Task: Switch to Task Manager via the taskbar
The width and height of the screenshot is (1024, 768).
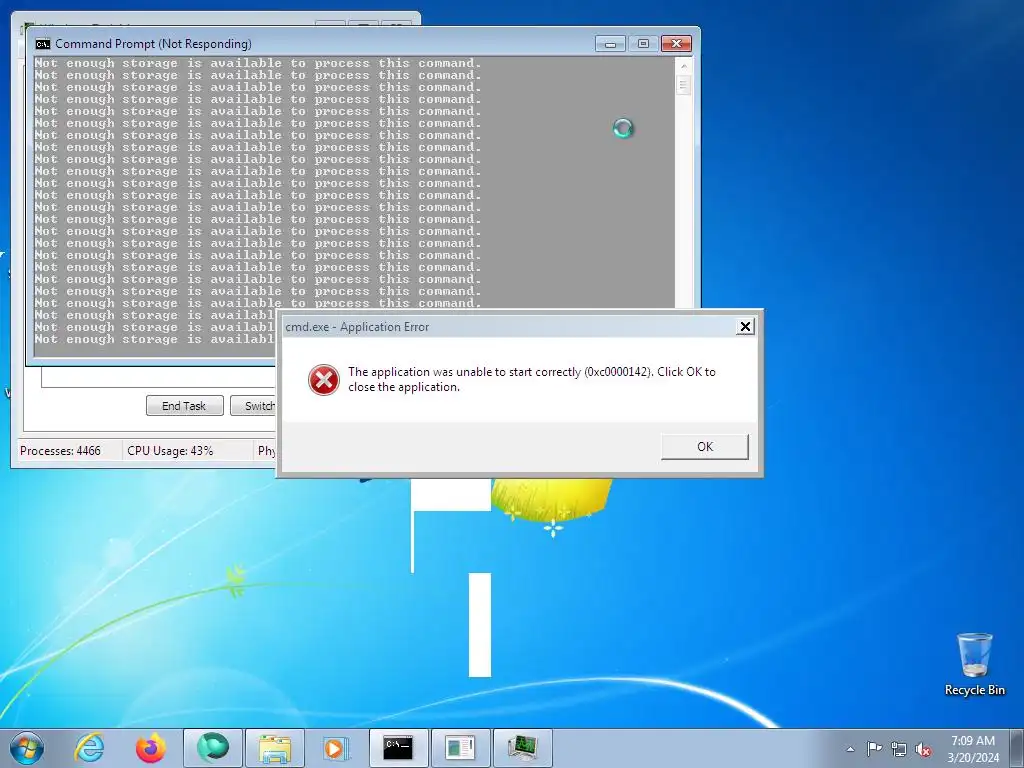Action: [x=522, y=748]
